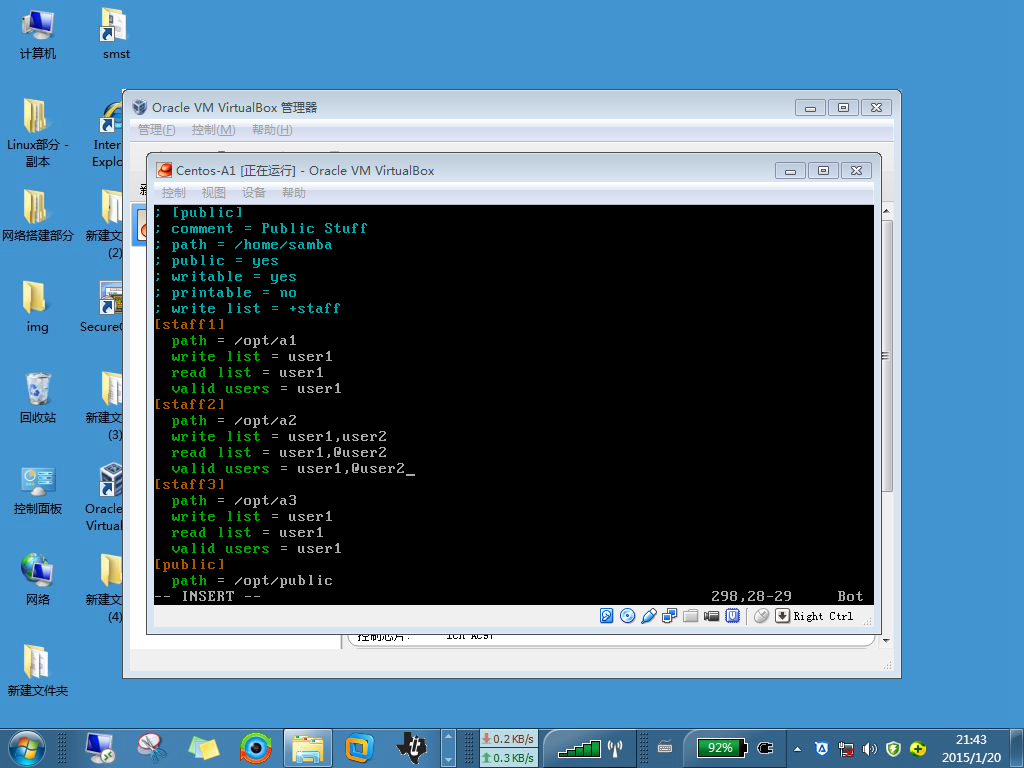1024x768 pixels.
Task: Open the 帮助 menu in Centos-A1 window
Action: pos(294,193)
